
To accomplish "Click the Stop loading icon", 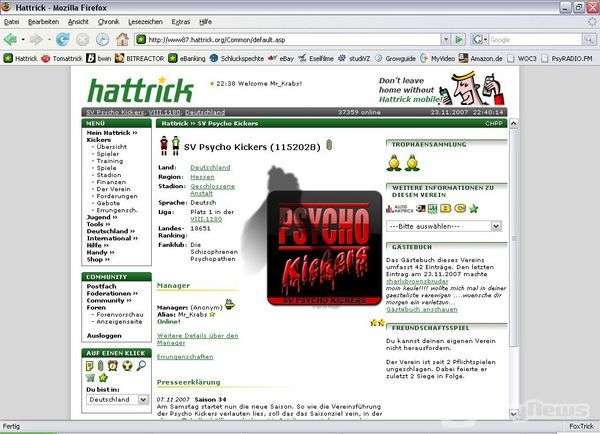I will click(x=82, y=39).
